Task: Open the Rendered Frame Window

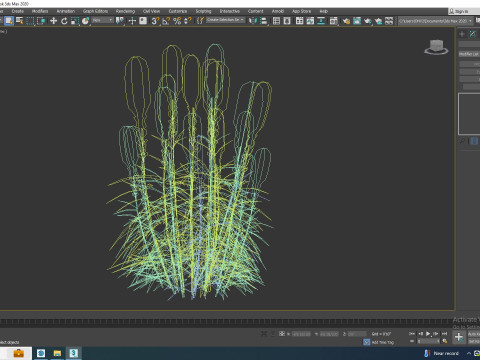Action: pos(357,21)
